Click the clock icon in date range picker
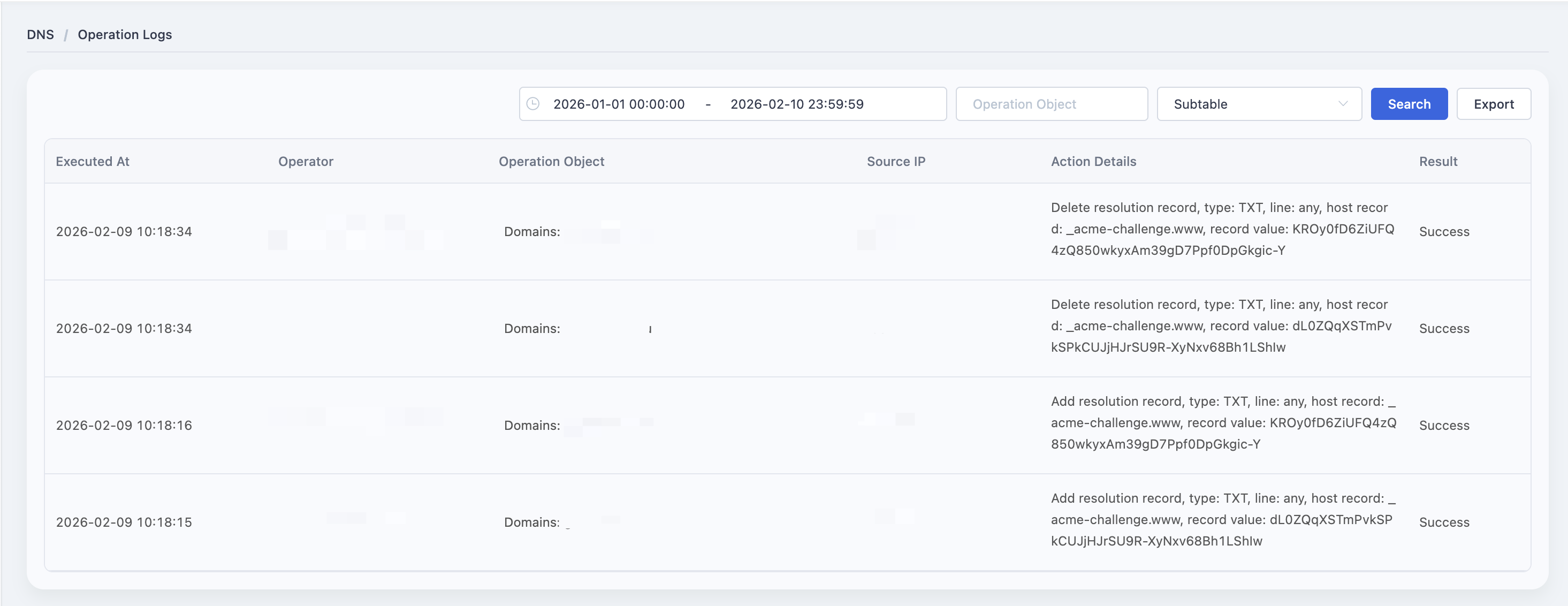The image size is (1568, 606). pos(532,103)
